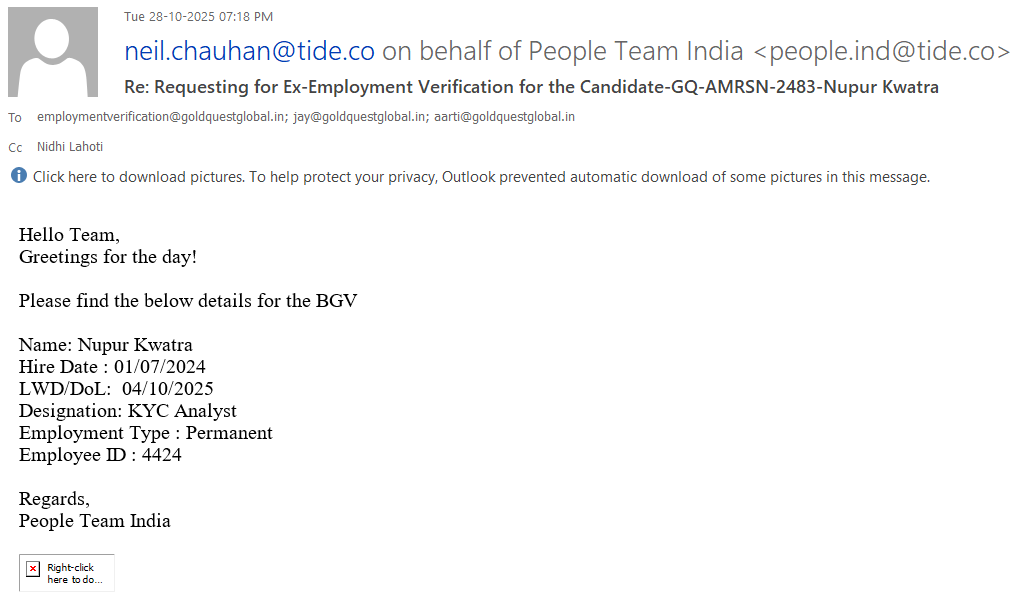This screenshot has height=613, width=1017.
Task: Click the Cc field label
Action: click(15, 148)
